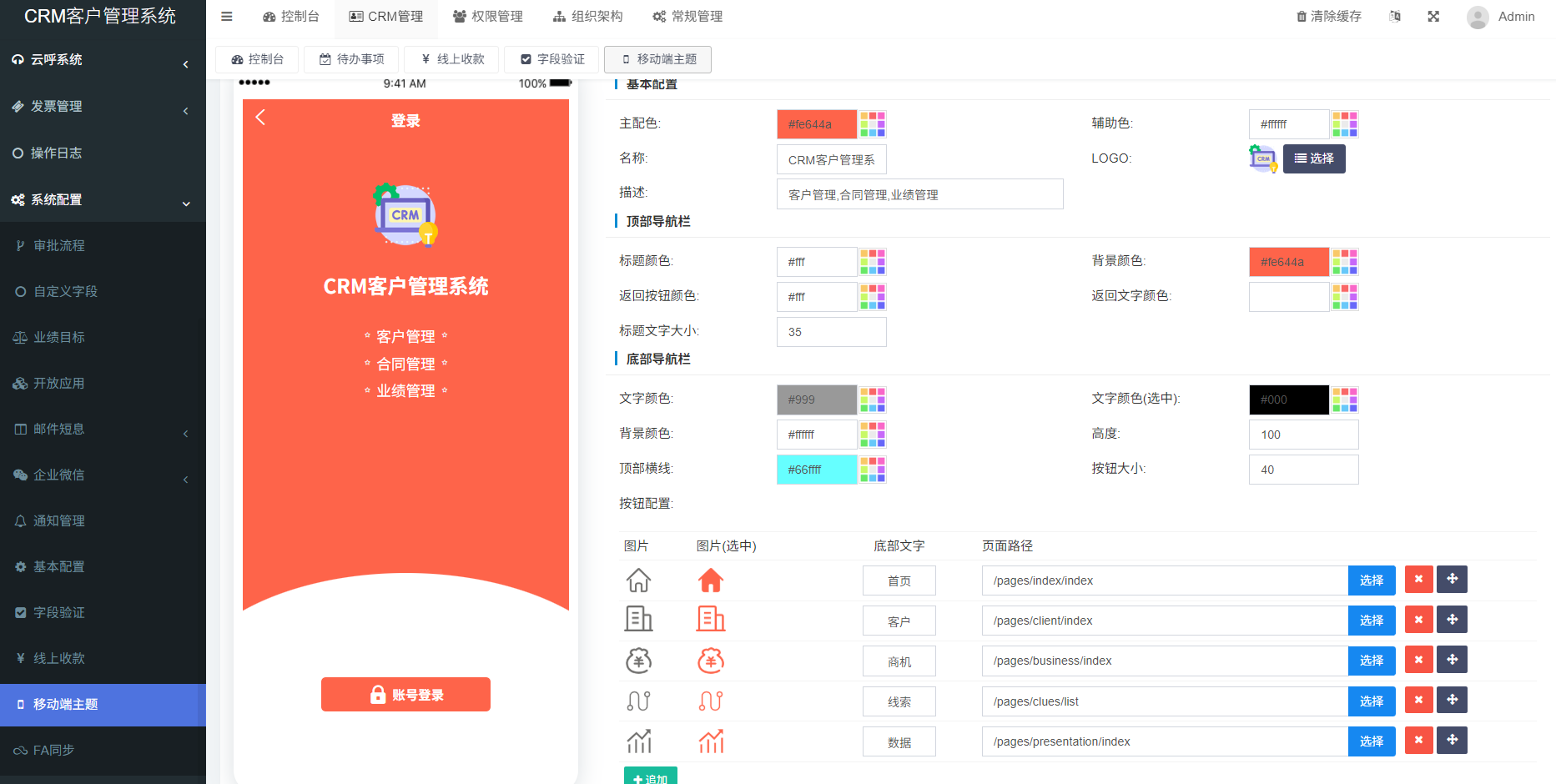Click the language translate icon in header
This screenshot has height=784, width=1556.
(x=1395, y=17)
